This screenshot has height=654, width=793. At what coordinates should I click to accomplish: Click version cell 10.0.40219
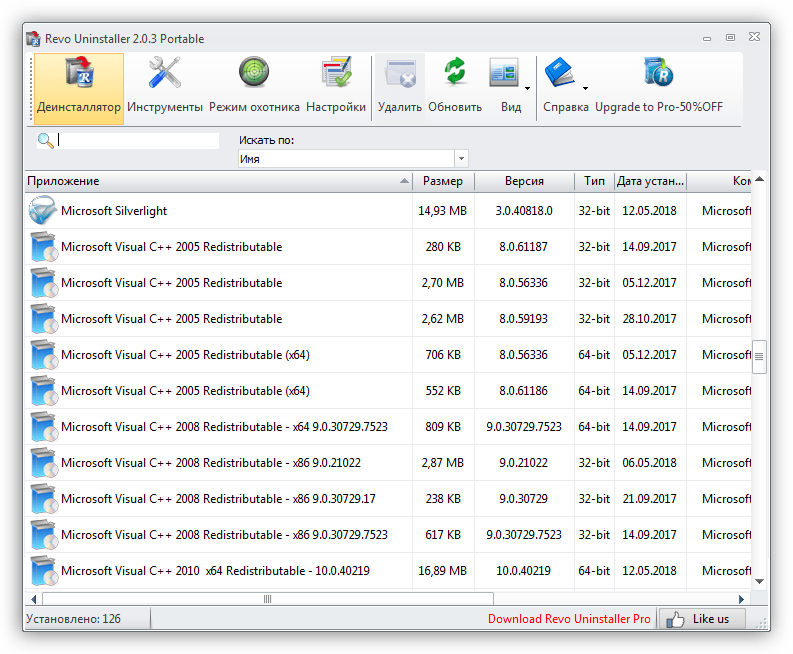point(523,571)
